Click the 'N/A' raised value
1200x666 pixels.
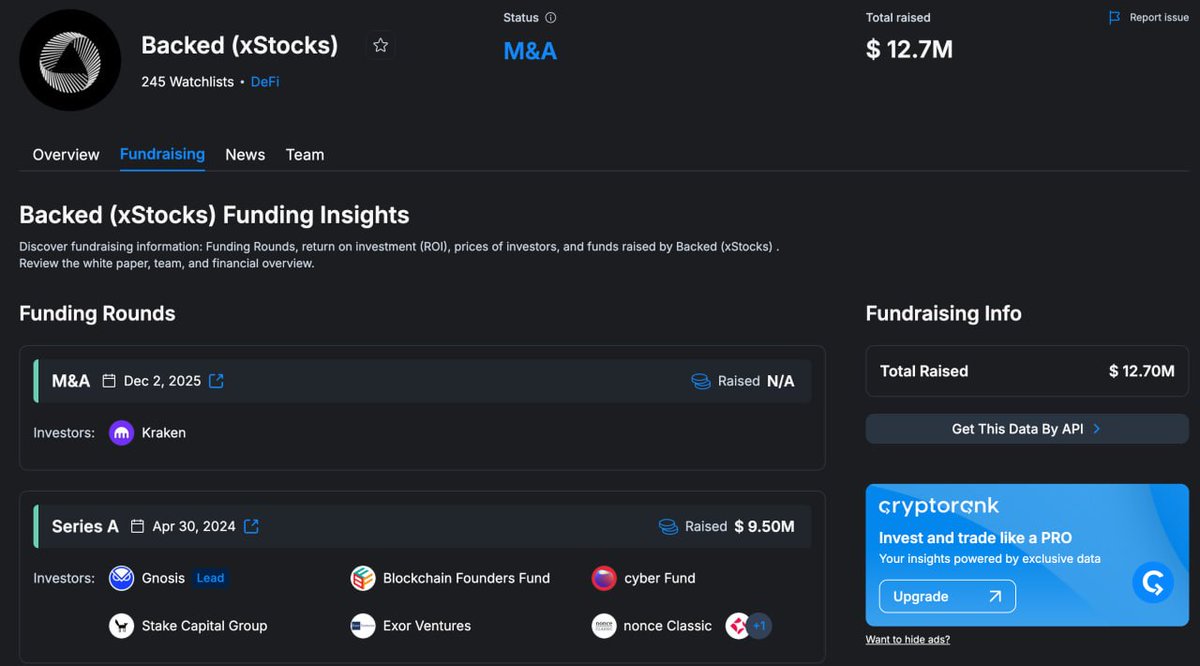[x=781, y=381]
